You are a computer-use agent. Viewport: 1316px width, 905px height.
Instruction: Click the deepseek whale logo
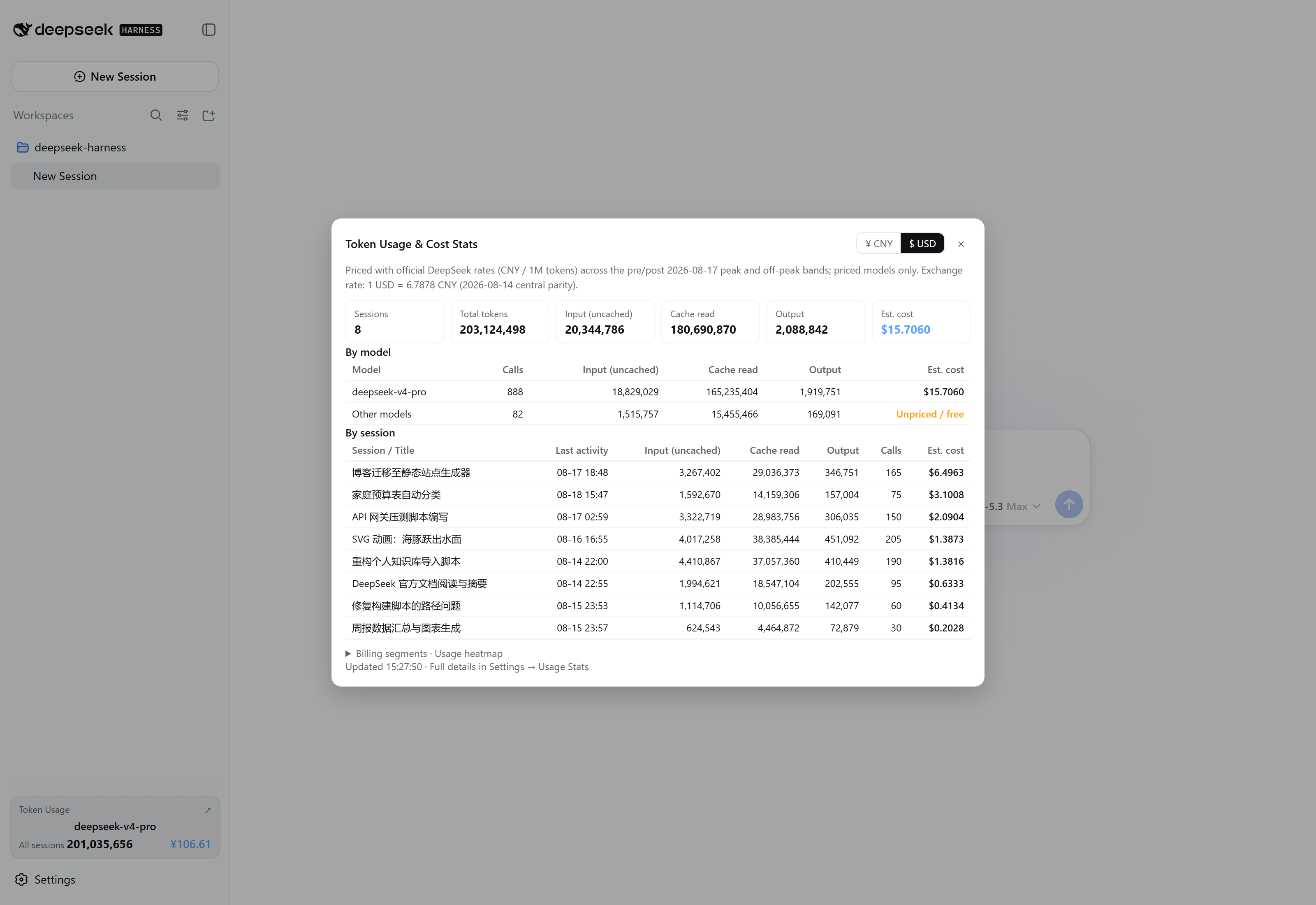pos(22,30)
